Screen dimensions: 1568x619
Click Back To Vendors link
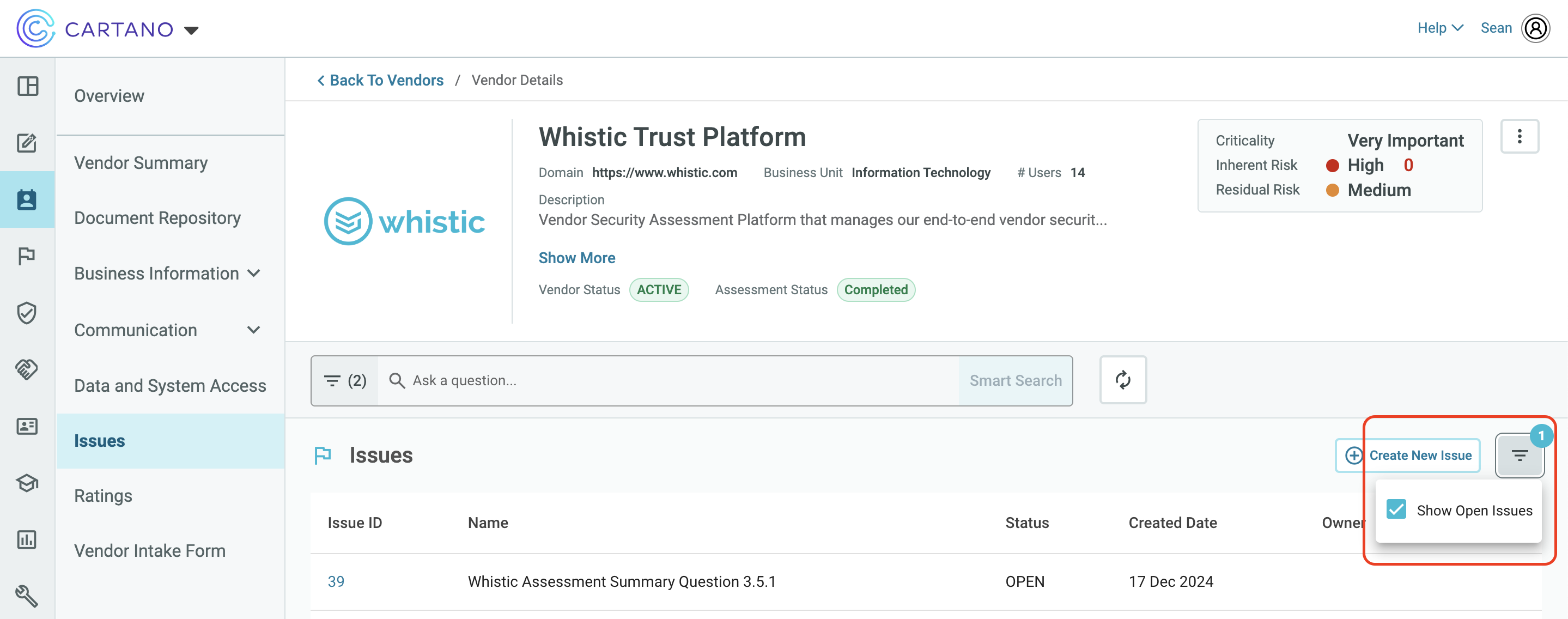click(380, 80)
